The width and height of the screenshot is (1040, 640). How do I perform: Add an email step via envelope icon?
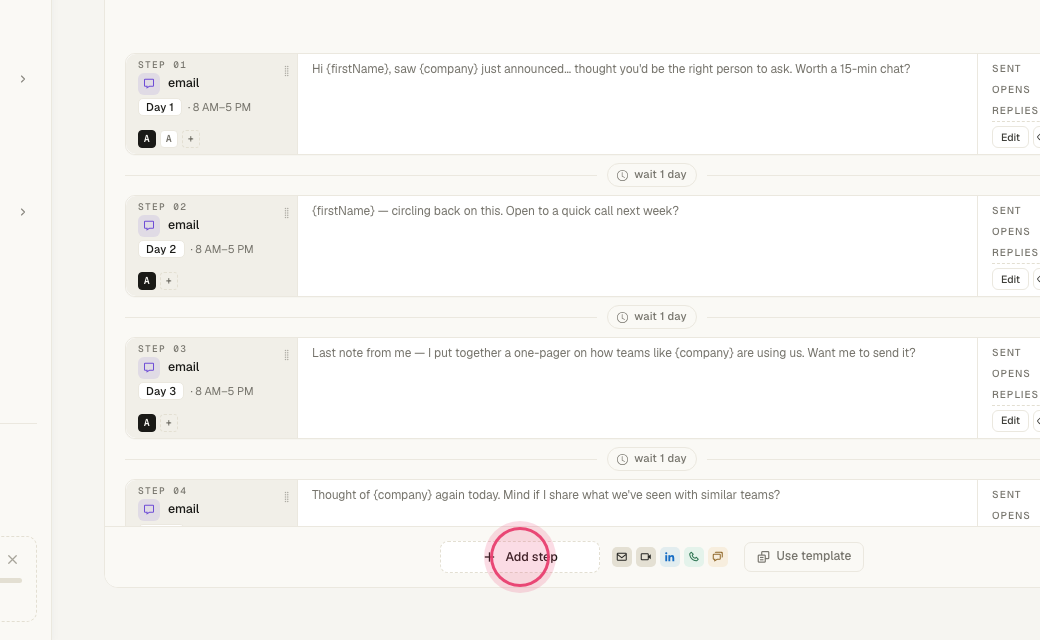click(621, 557)
